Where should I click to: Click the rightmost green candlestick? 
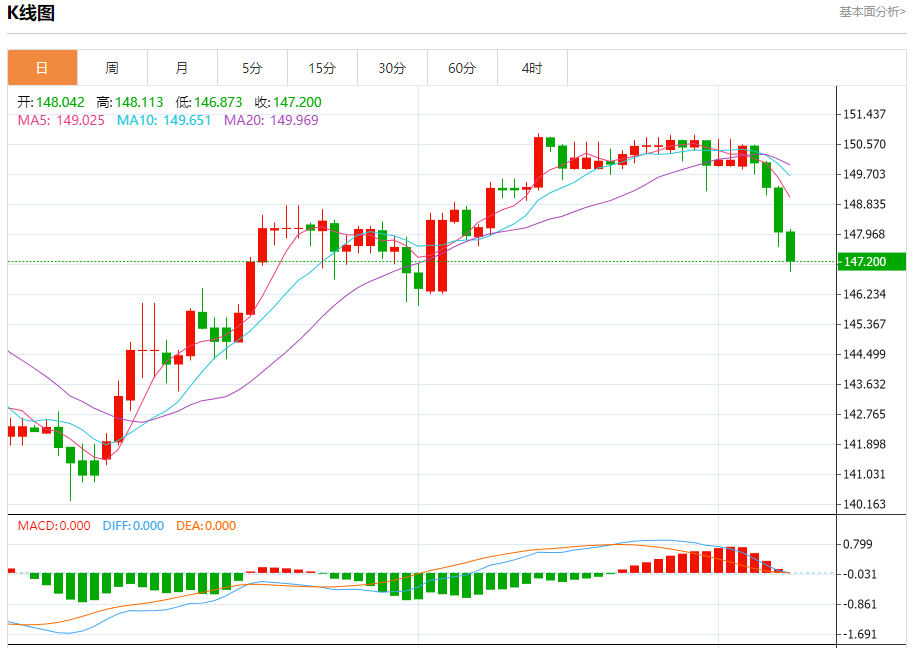790,246
